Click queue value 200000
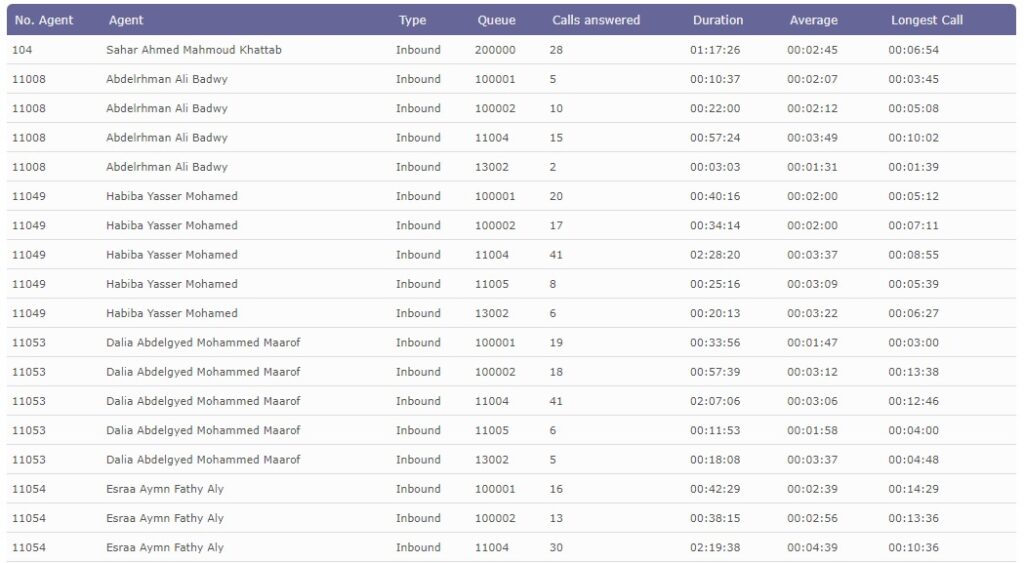 click(x=495, y=50)
